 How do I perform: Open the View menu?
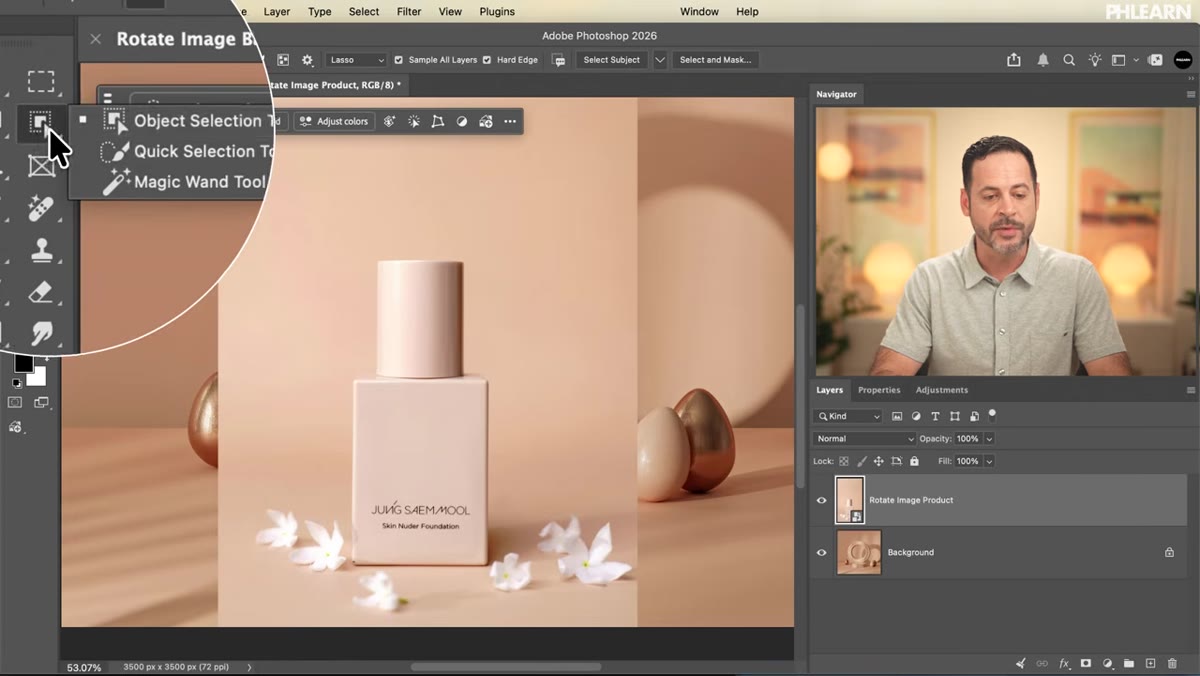coord(450,12)
